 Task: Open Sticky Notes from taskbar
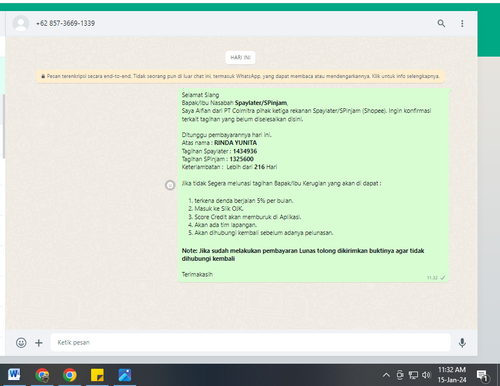97,375
